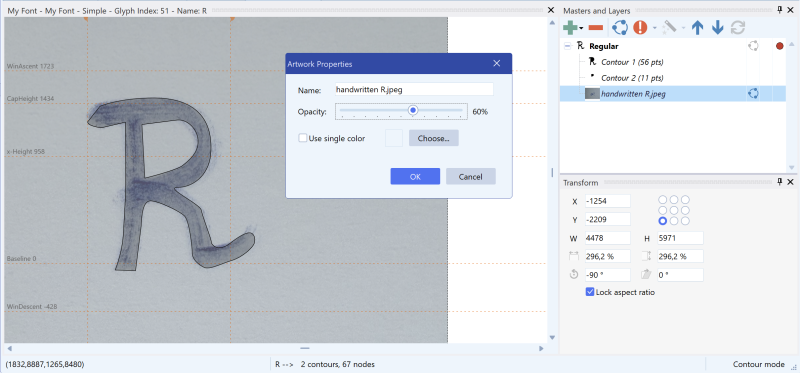The width and height of the screenshot is (800, 373).
Task: Move layer down with blue down arrow
Action: [717, 28]
